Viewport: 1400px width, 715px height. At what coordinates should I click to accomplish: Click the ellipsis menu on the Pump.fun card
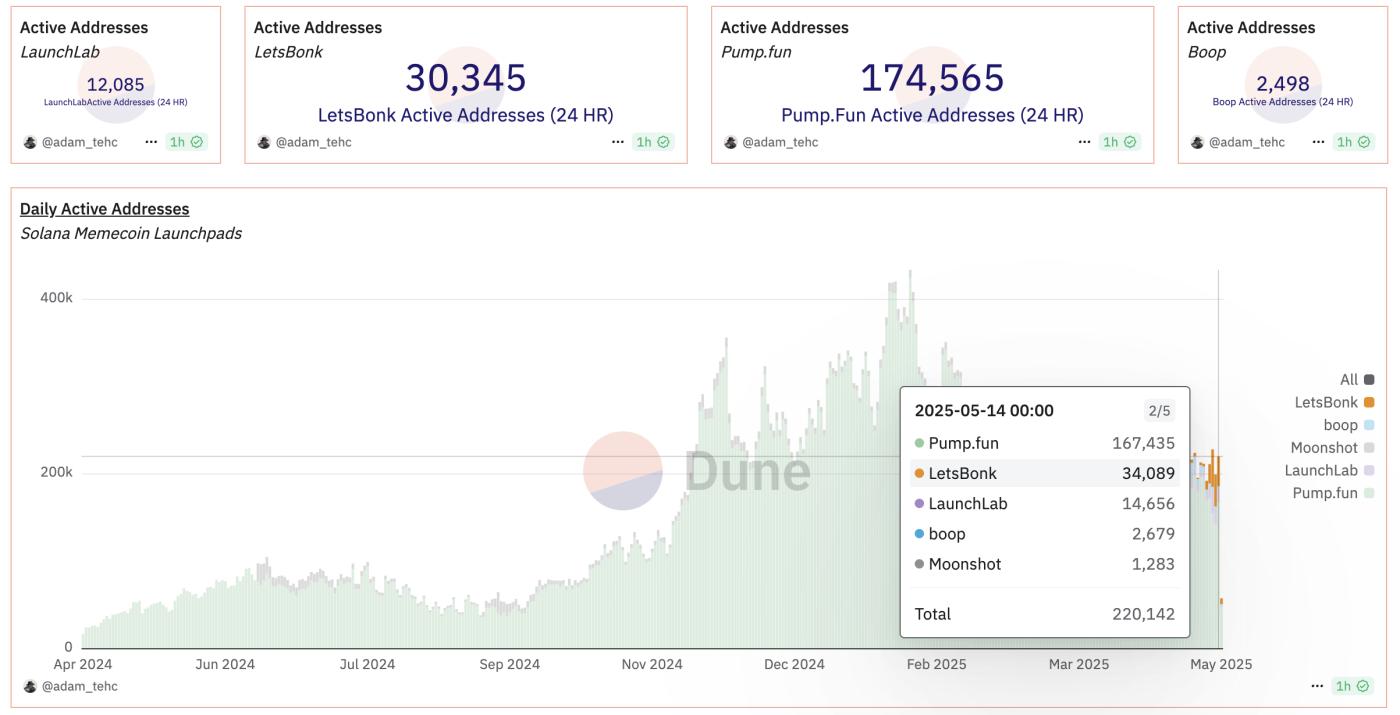[x=1084, y=141]
